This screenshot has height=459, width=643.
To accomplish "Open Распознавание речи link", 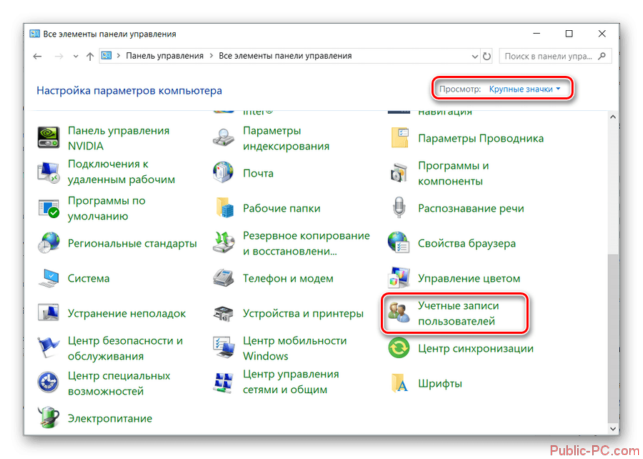I will [x=471, y=208].
